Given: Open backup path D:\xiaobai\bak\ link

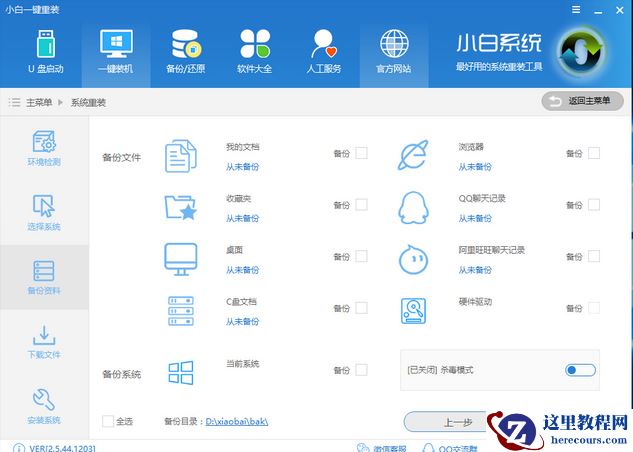Looking at the screenshot, I should point(237,422).
